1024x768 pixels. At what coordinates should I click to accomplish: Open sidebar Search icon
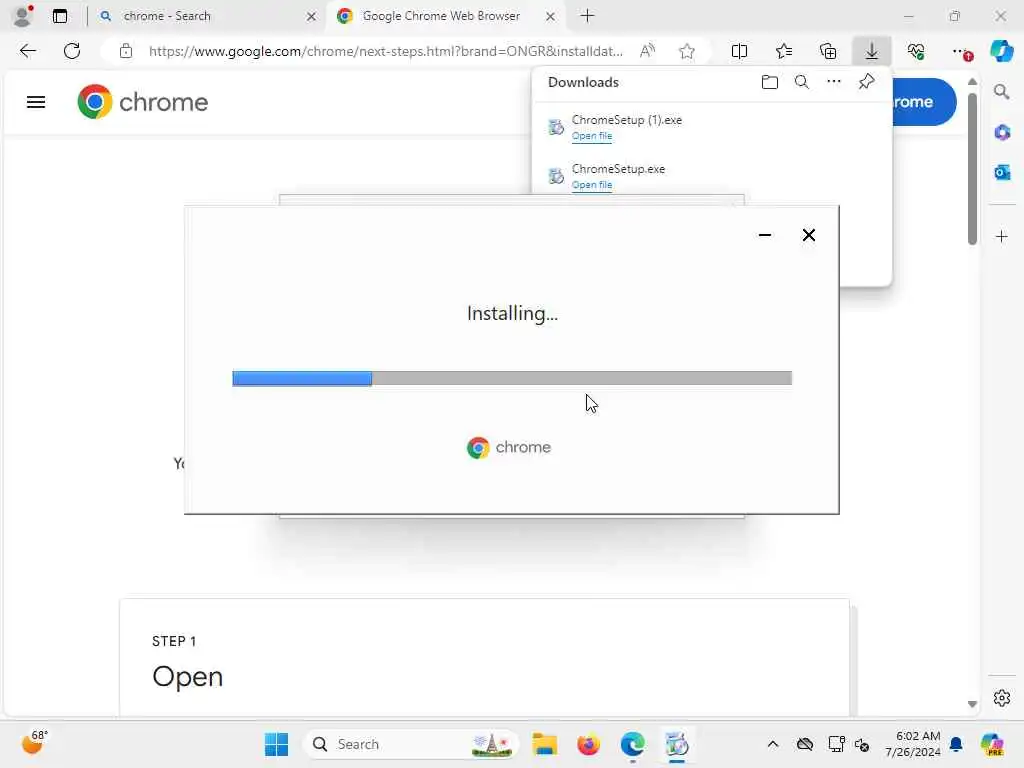(1002, 92)
